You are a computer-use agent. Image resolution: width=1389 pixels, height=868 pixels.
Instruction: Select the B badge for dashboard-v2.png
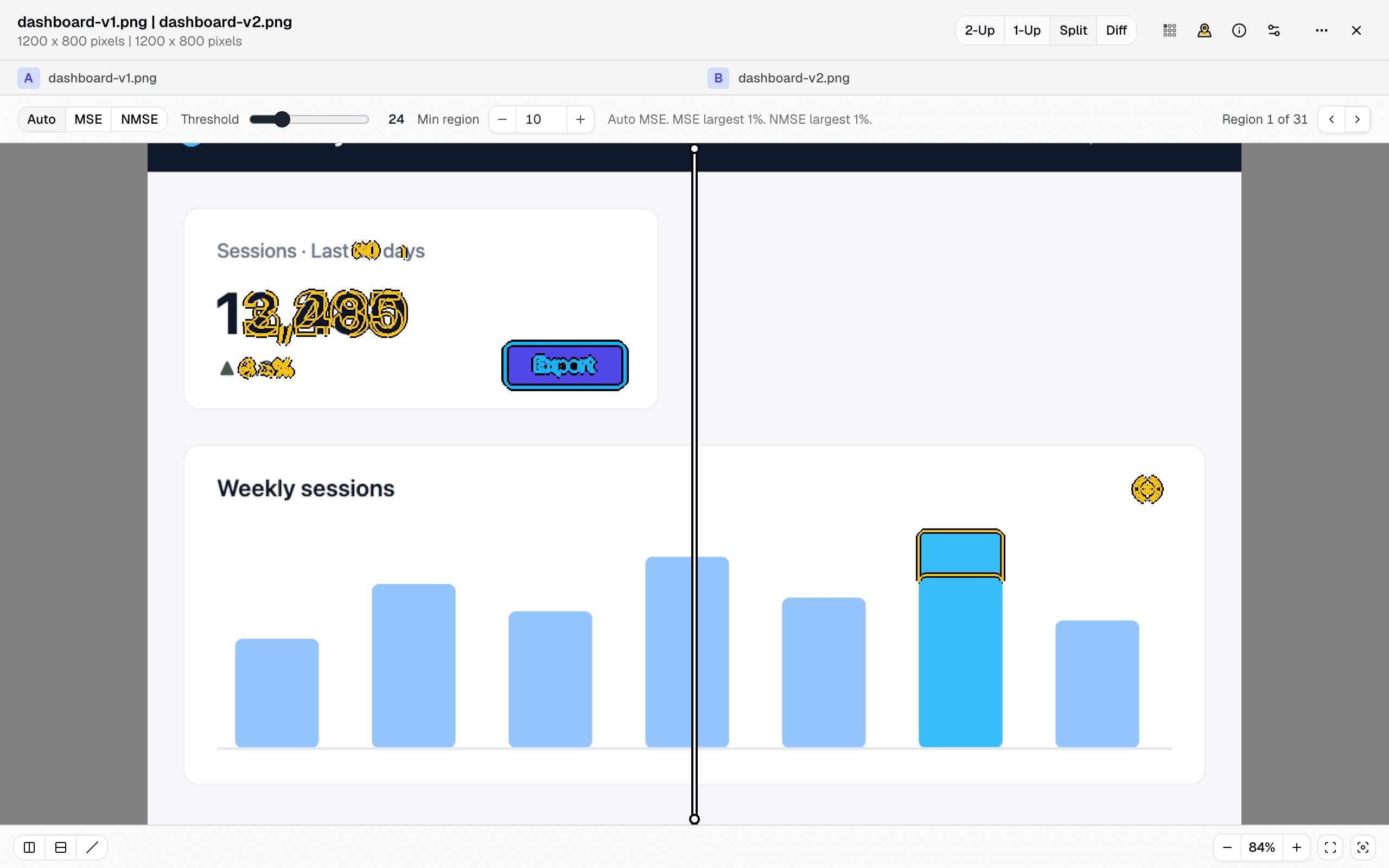[x=718, y=78]
